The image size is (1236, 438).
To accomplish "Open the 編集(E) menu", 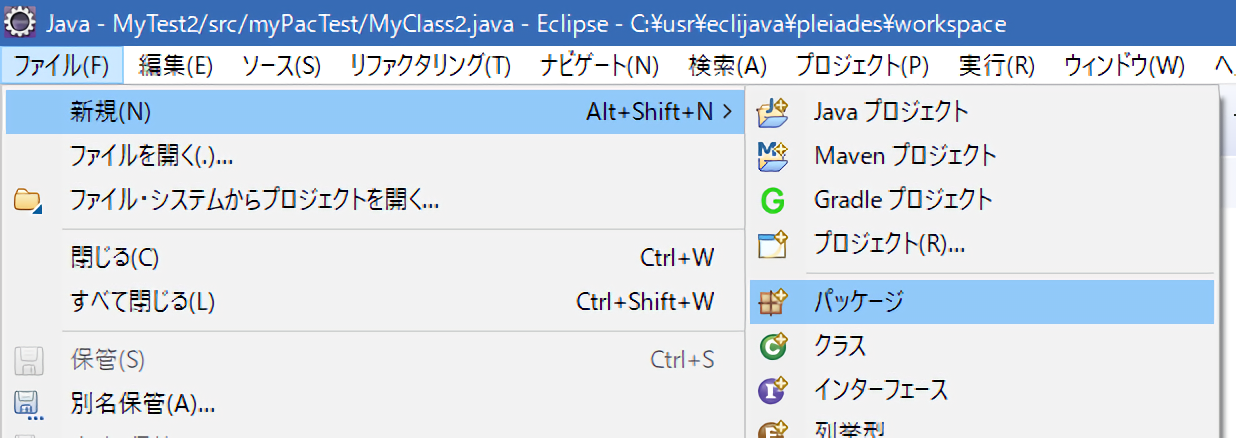I will pos(176,66).
